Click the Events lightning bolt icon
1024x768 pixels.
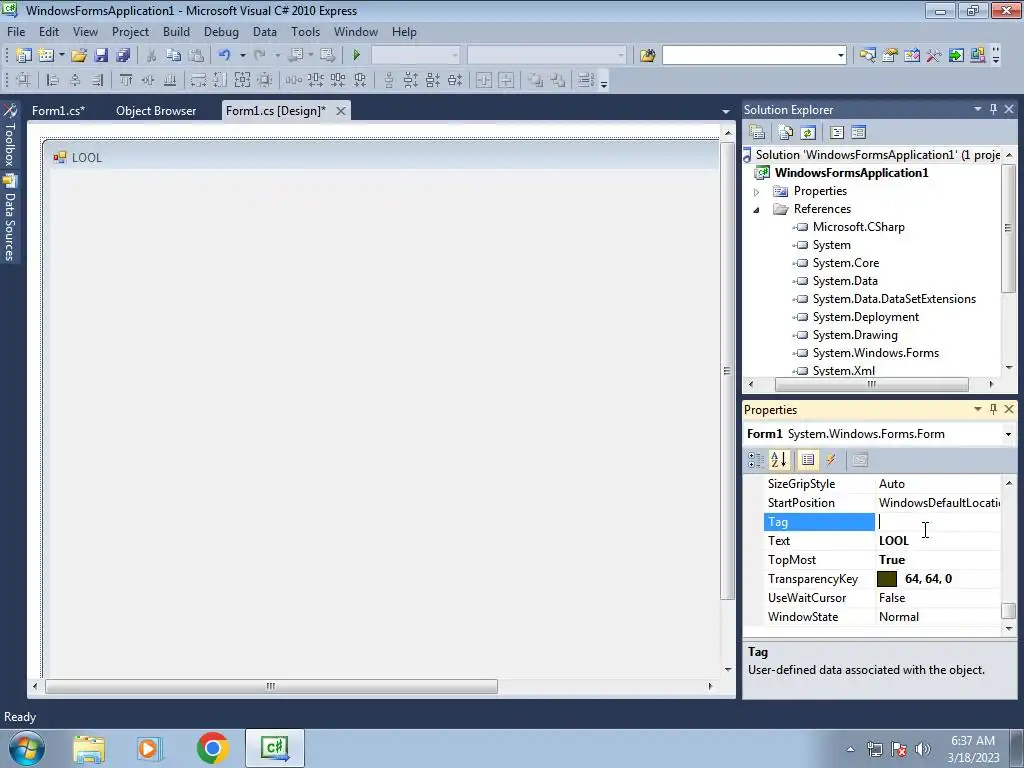(831, 460)
